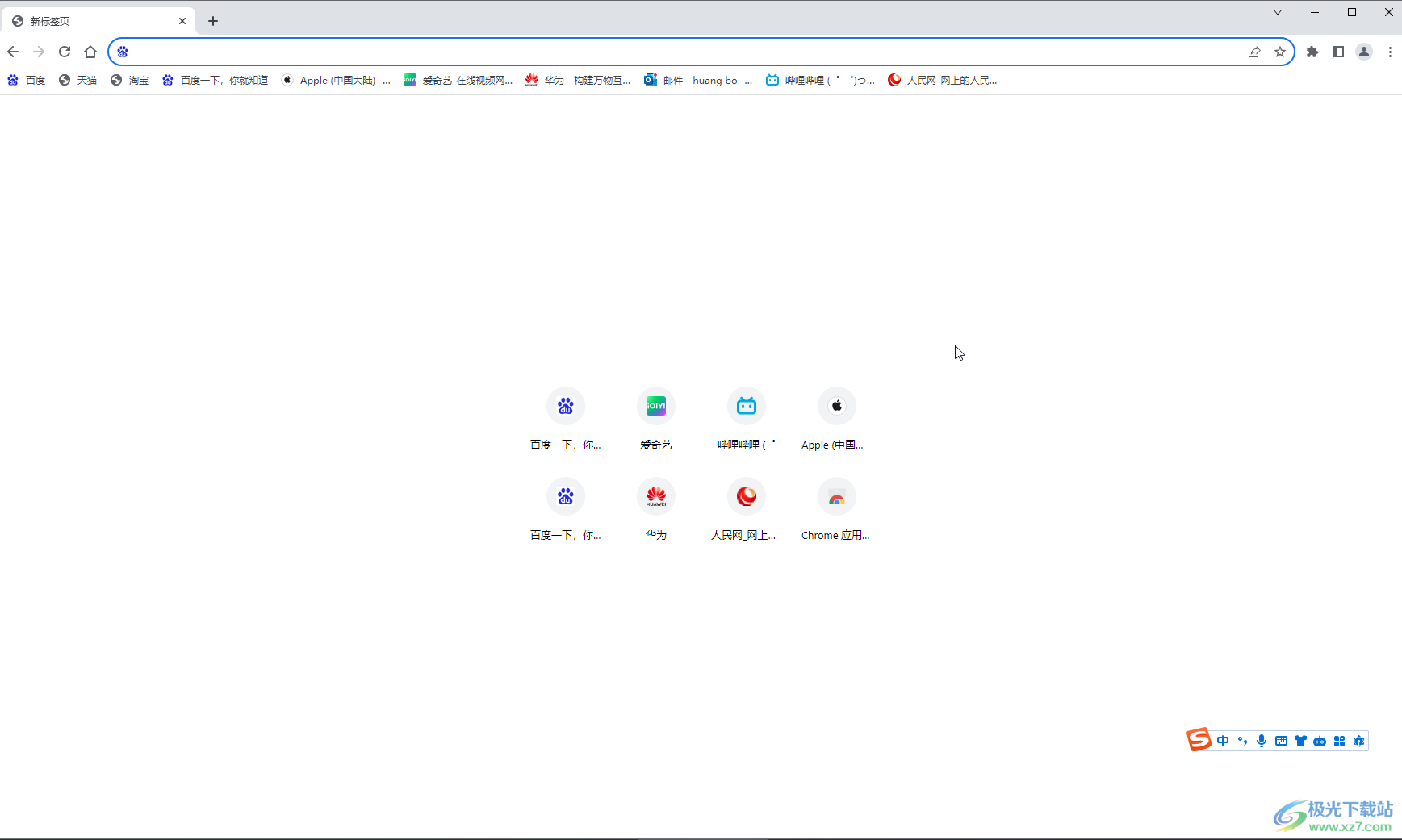The width and height of the screenshot is (1402, 840).
Task: Select the 新标签页 tab
Action: click(x=98, y=21)
